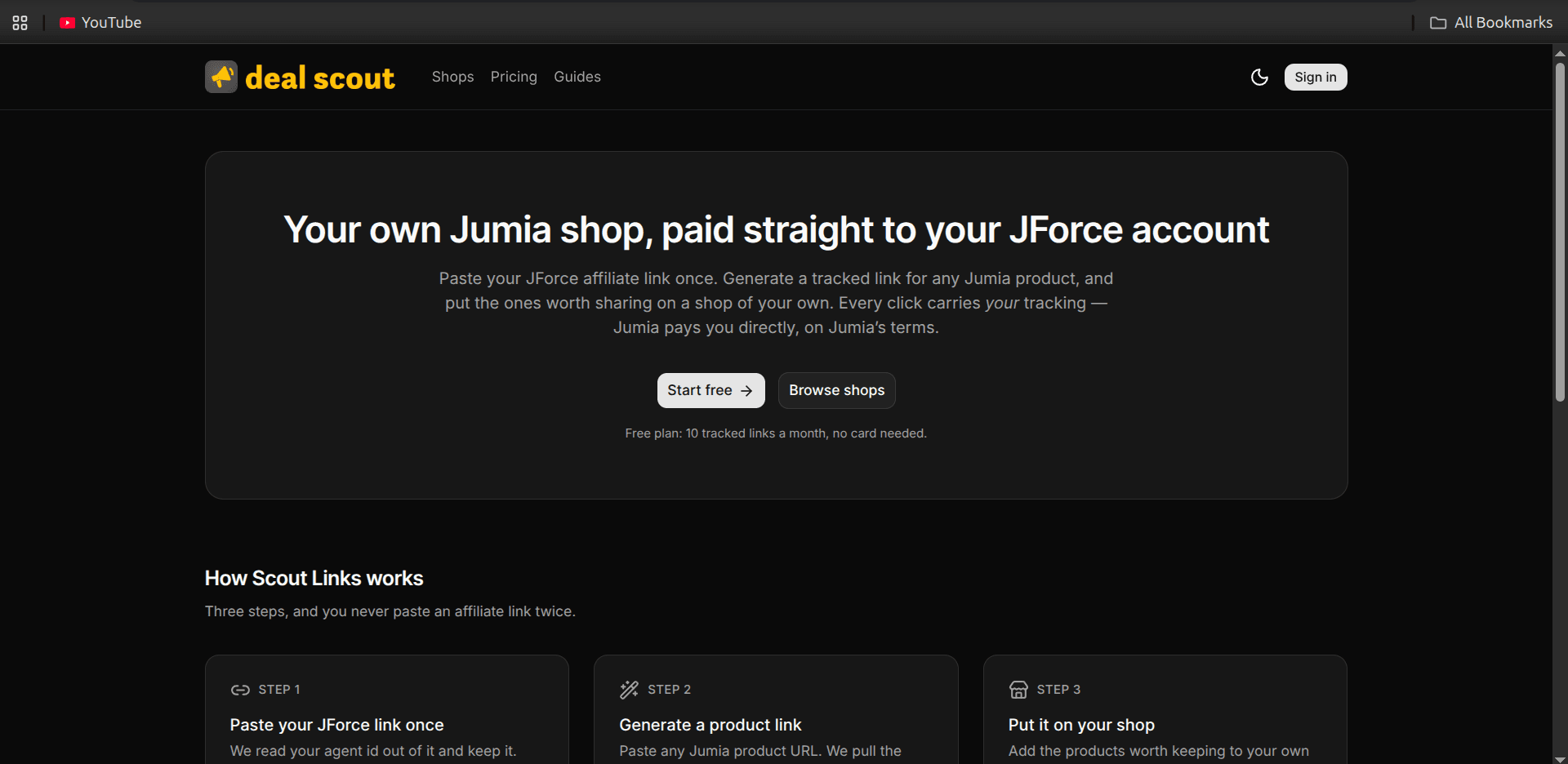Viewport: 1568px width, 764px height.
Task: Click the Step 1 link icon
Action: click(x=240, y=690)
